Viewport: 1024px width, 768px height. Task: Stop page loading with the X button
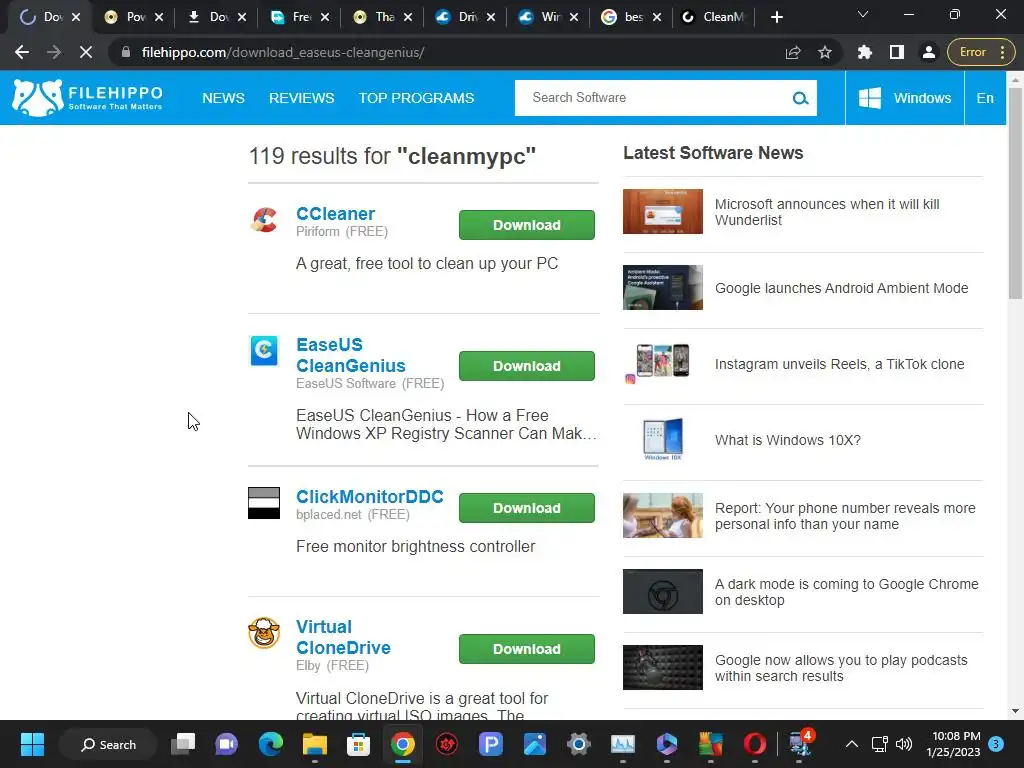[86, 52]
